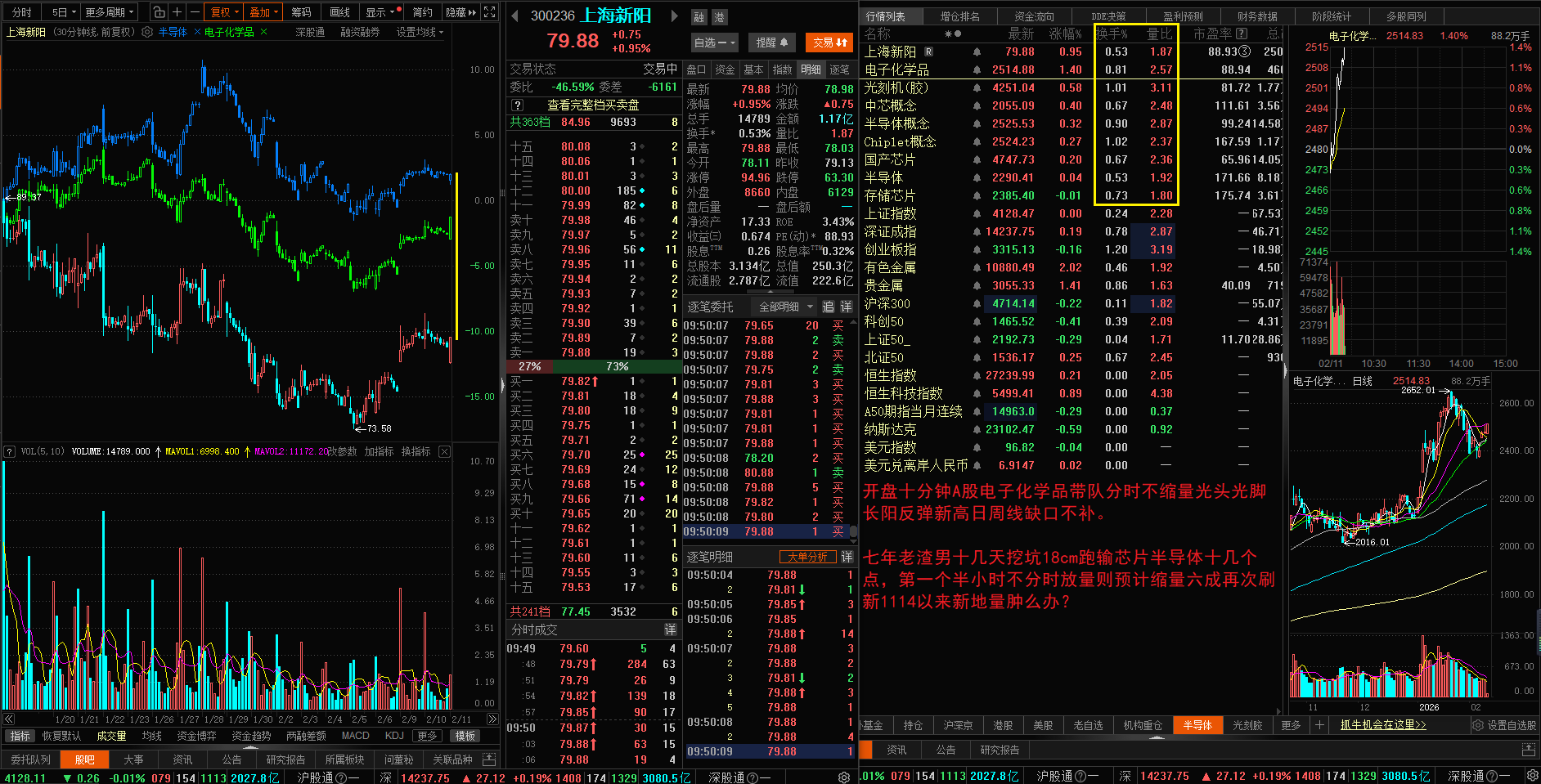Click the 大单分析 button
Image resolution: width=1541 pixels, height=784 pixels.
807,557
